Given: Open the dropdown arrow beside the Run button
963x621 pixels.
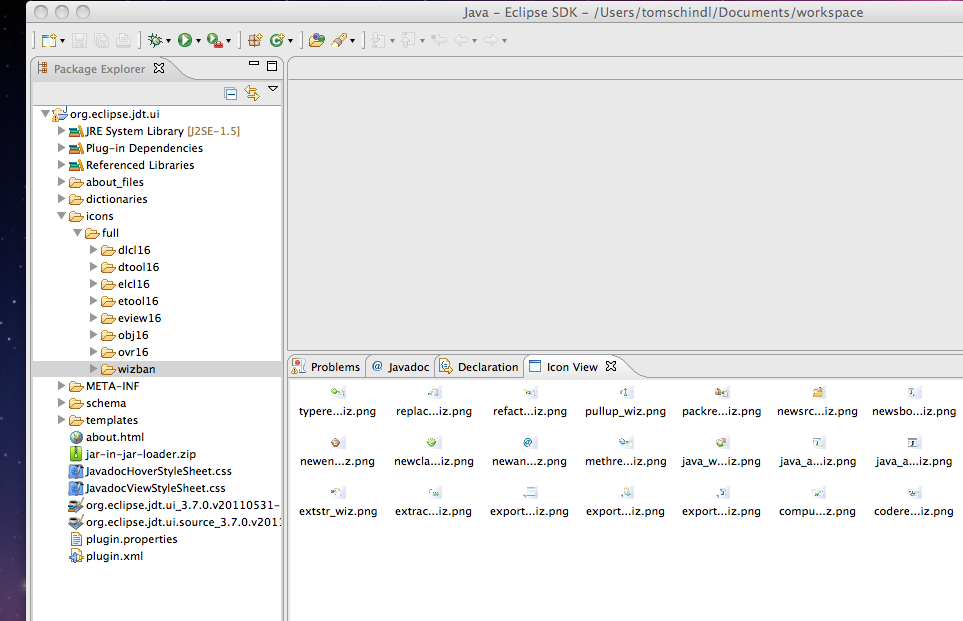Looking at the screenshot, I should tap(198, 42).
